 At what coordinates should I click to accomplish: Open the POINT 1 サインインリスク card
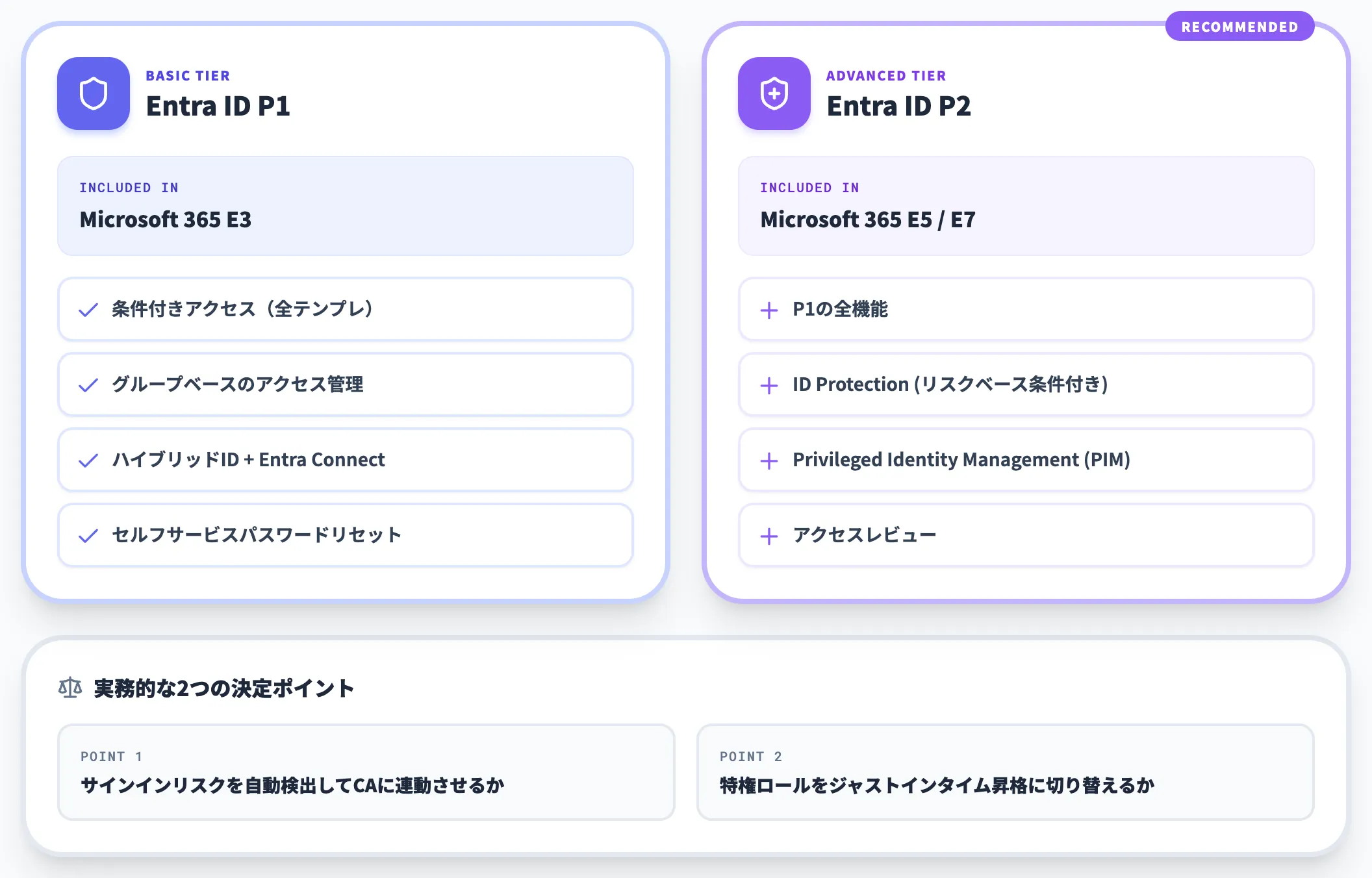366,772
